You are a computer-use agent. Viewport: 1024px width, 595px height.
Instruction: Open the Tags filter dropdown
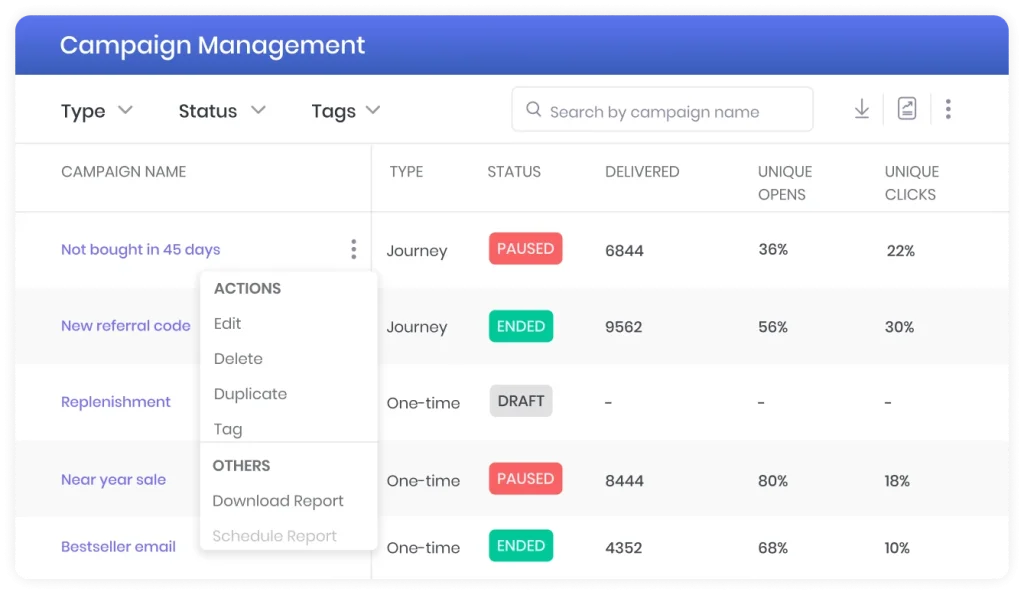pos(345,110)
